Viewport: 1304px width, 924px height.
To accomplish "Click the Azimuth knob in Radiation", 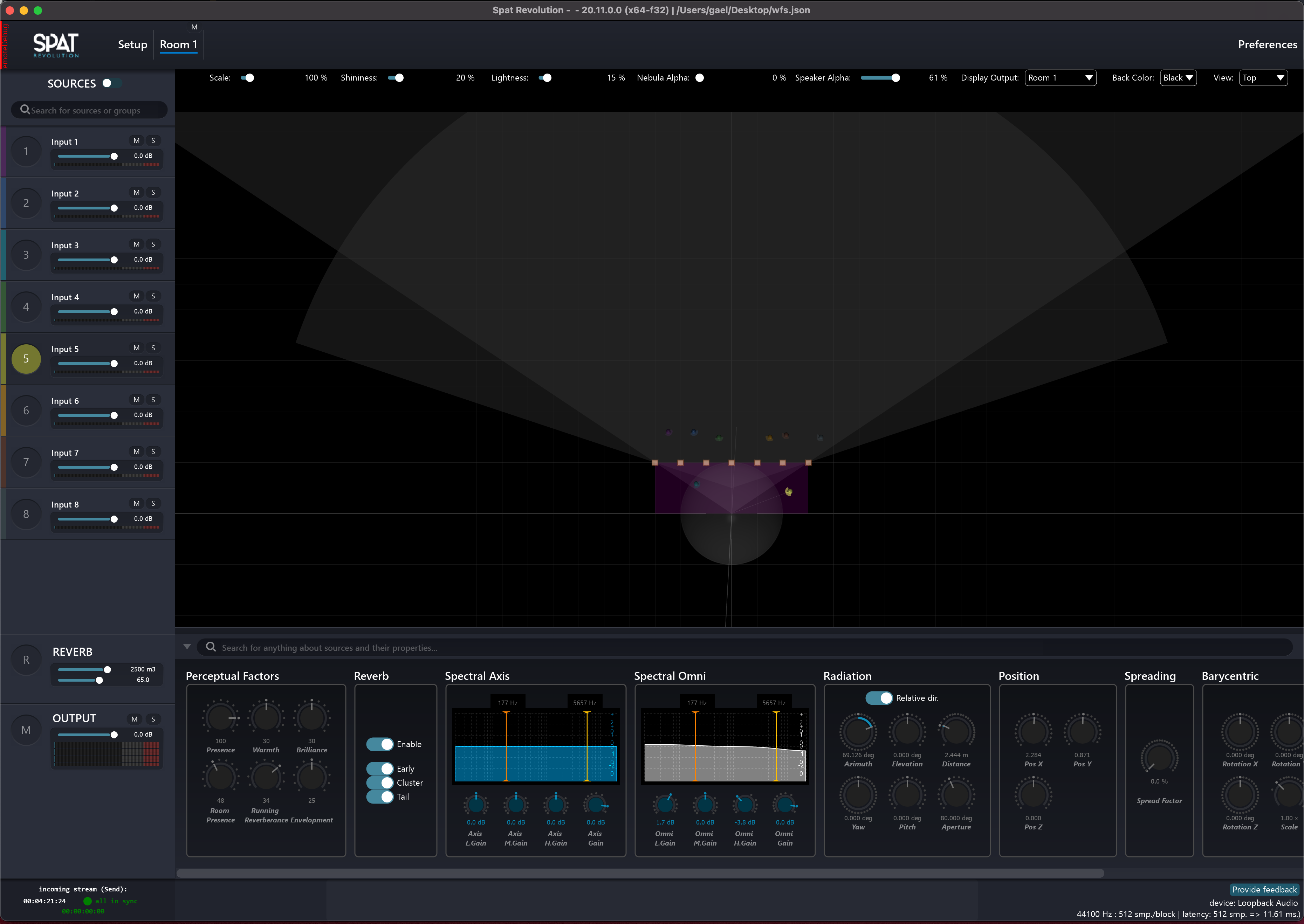I will tap(858, 732).
